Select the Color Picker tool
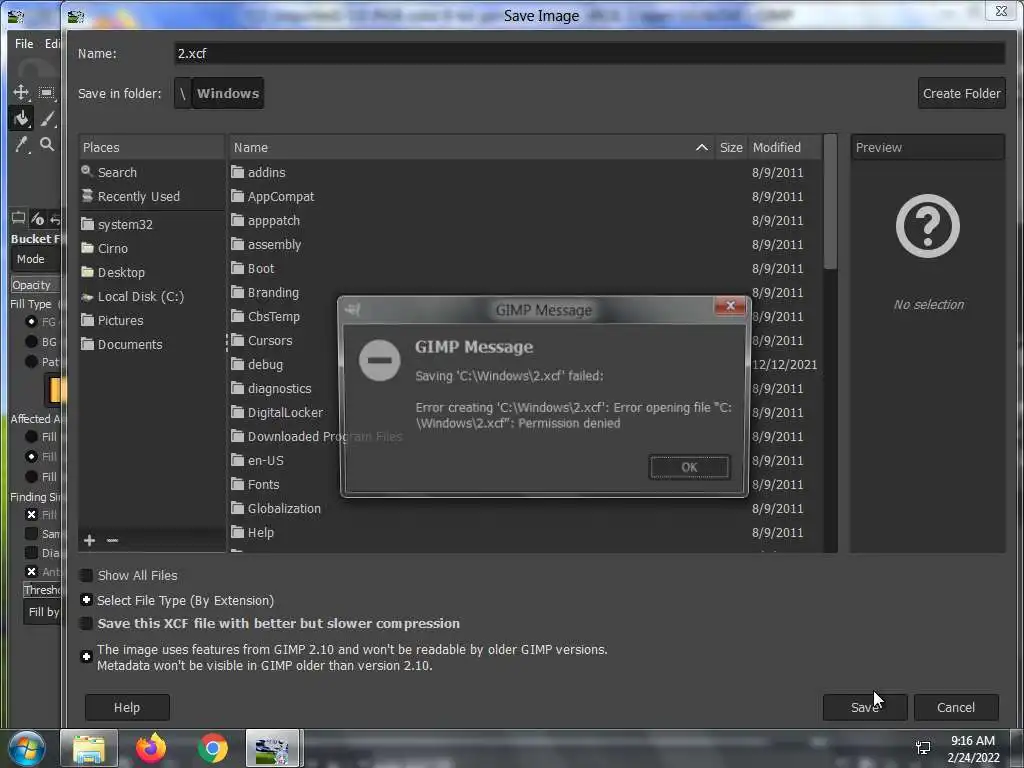 [21, 144]
